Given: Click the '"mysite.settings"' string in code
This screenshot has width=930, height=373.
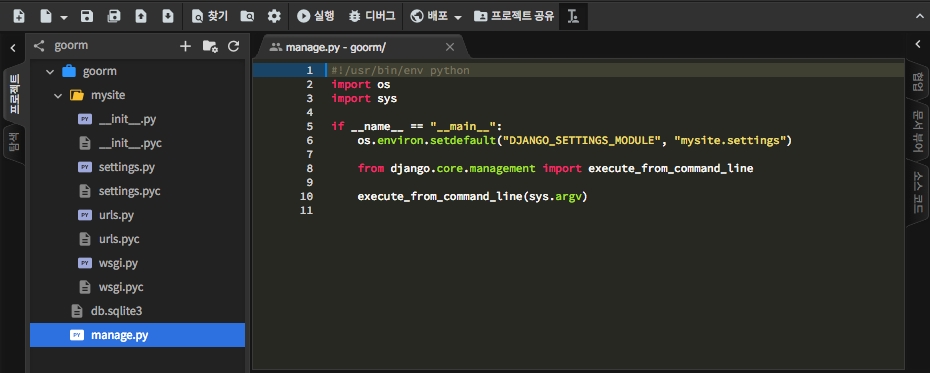Looking at the screenshot, I should [730, 141].
